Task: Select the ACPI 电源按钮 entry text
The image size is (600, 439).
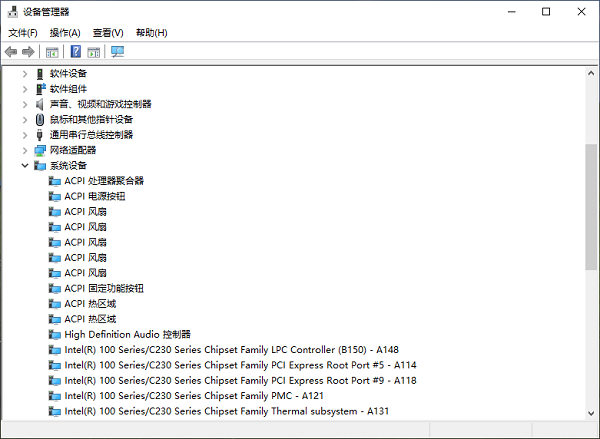Action: (x=95, y=196)
